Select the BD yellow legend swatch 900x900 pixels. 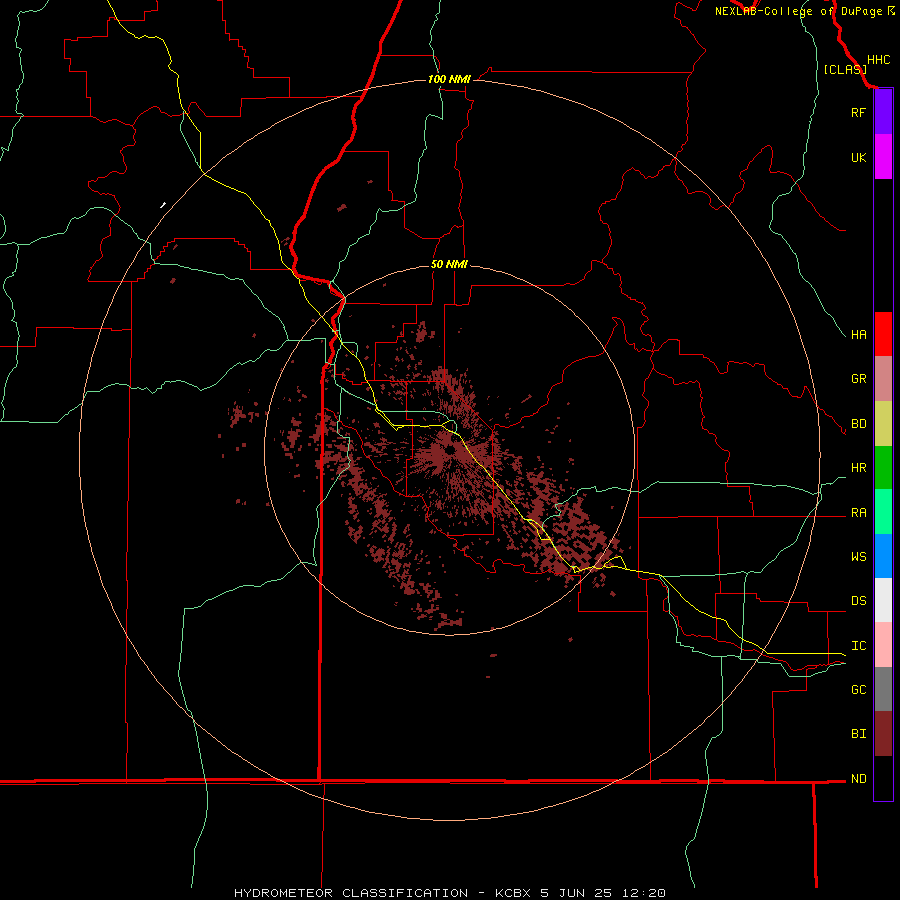[x=883, y=423]
